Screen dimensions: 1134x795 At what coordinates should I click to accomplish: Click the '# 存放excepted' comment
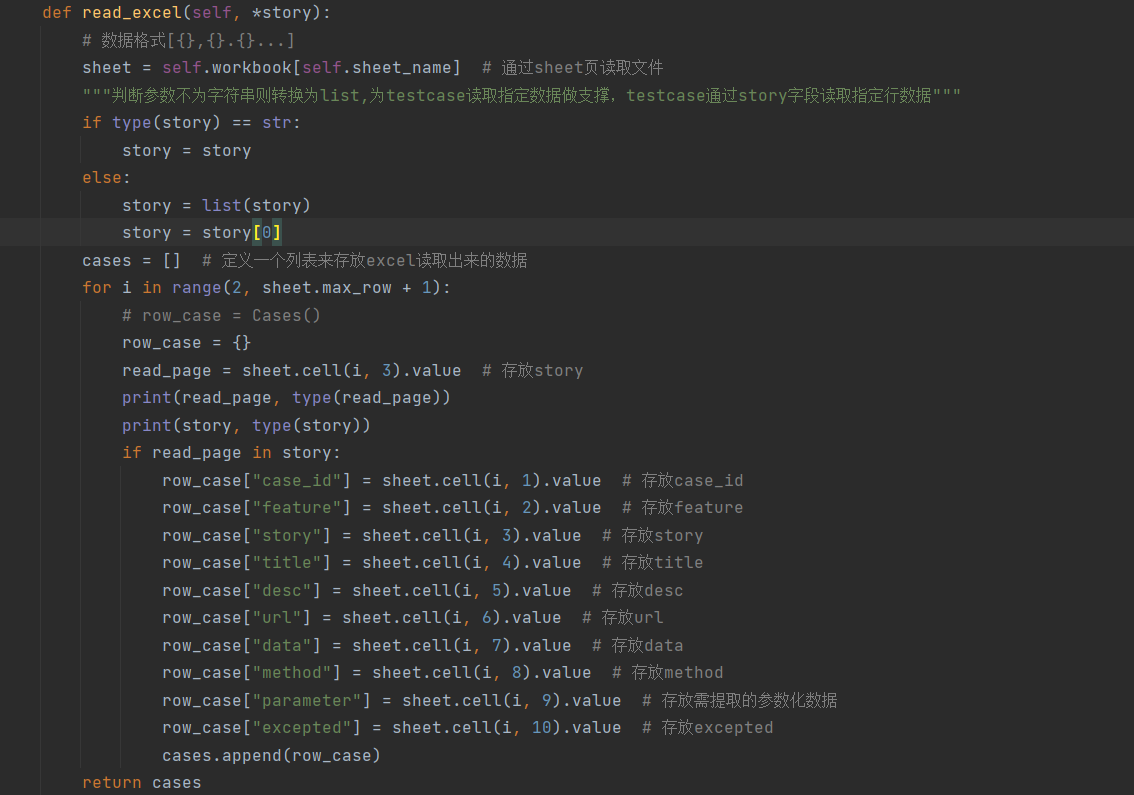708,728
